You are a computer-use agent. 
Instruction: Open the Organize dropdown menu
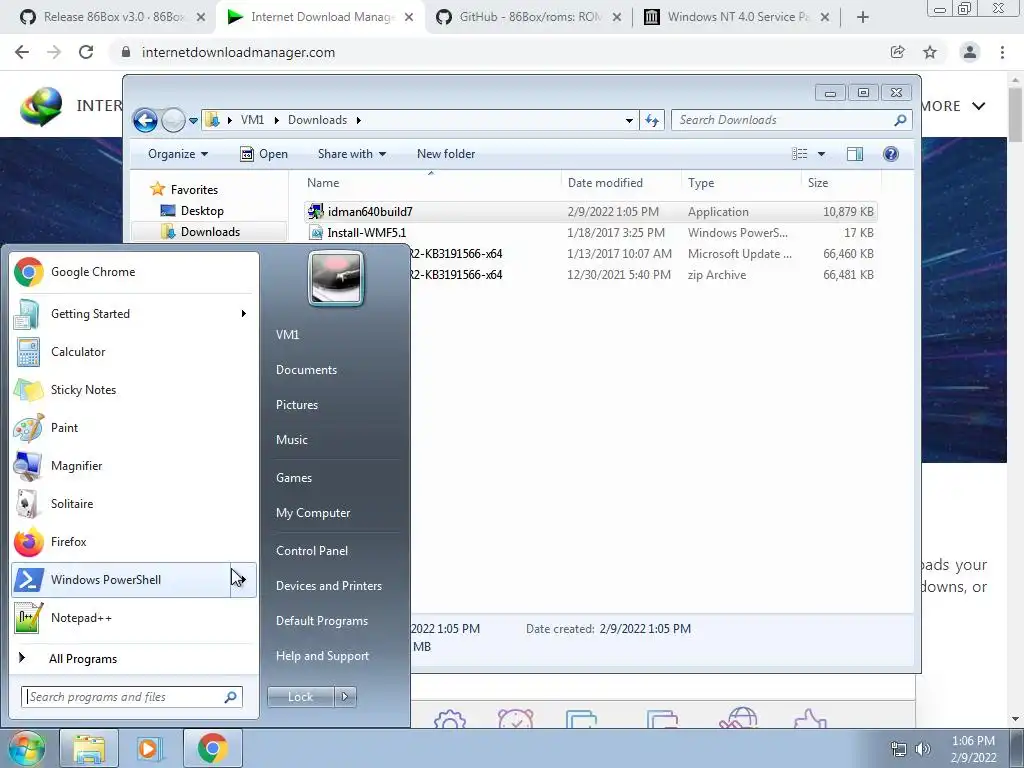click(178, 154)
